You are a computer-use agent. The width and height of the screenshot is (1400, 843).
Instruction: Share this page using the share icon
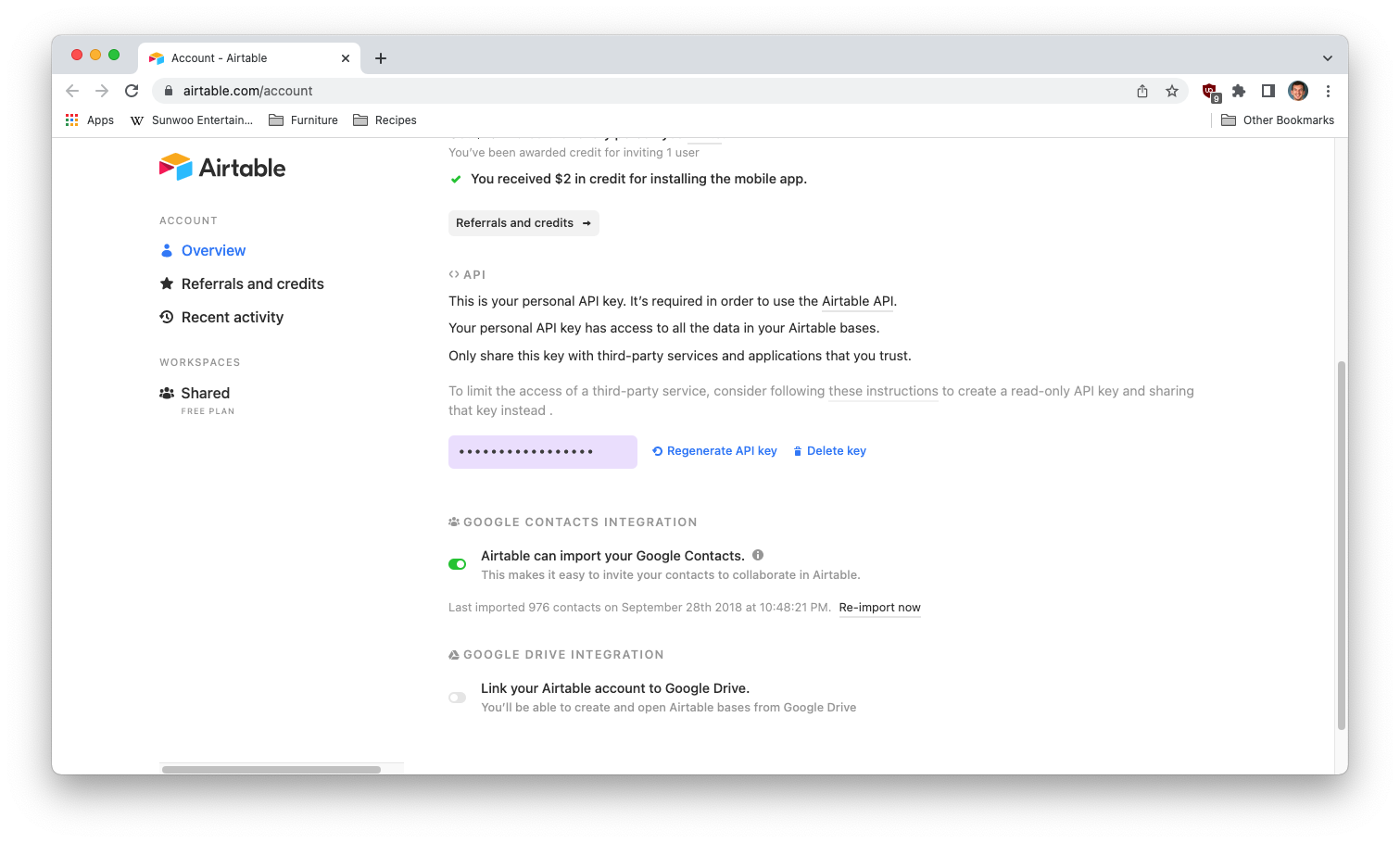(x=1142, y=91)
